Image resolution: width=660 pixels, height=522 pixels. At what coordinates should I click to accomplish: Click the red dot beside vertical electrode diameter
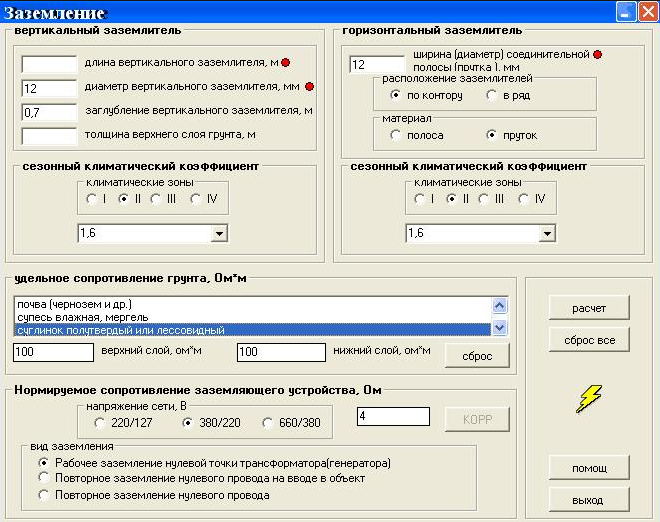click(x=309, y=87)
